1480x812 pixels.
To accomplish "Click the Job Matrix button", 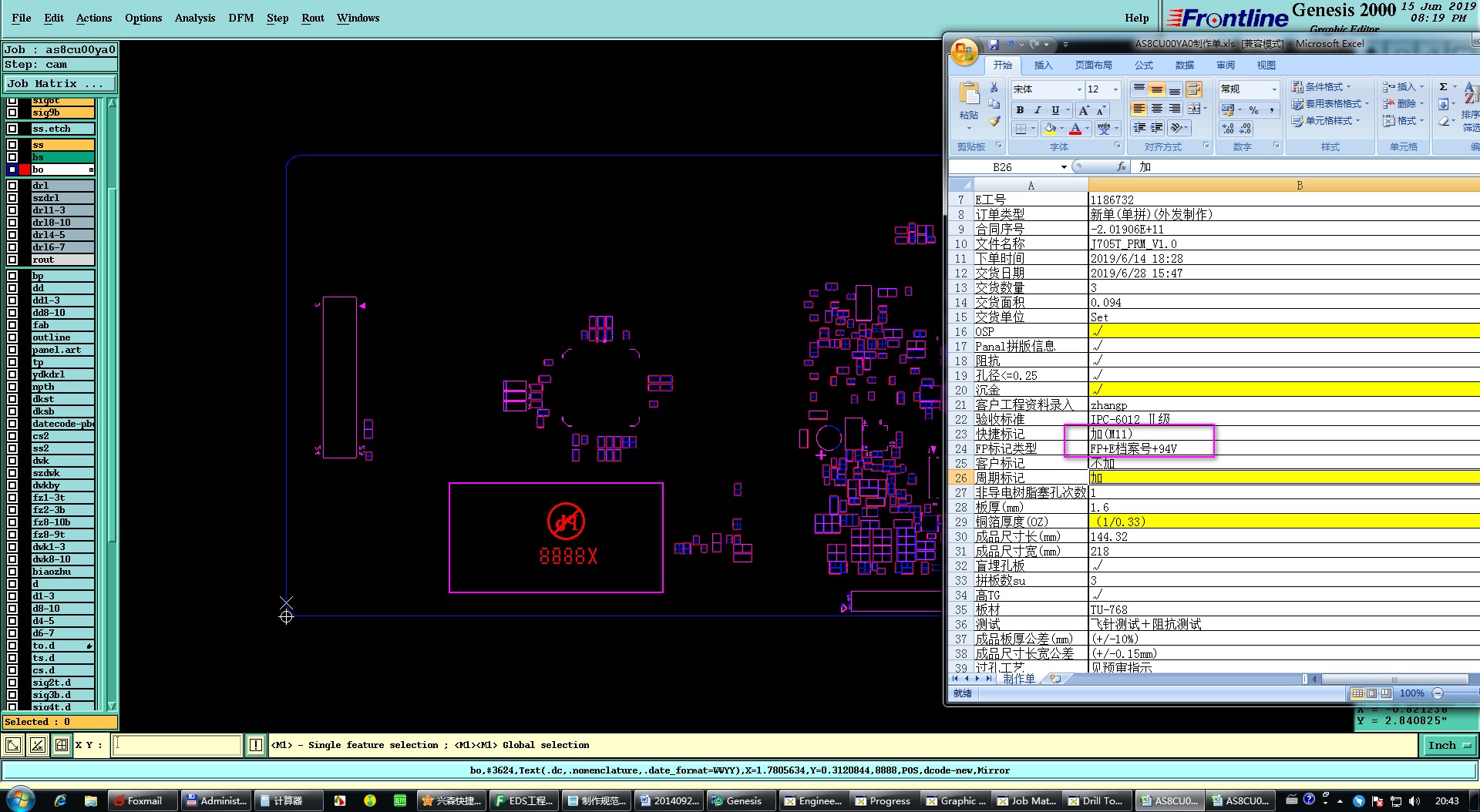I will (60, 83).
